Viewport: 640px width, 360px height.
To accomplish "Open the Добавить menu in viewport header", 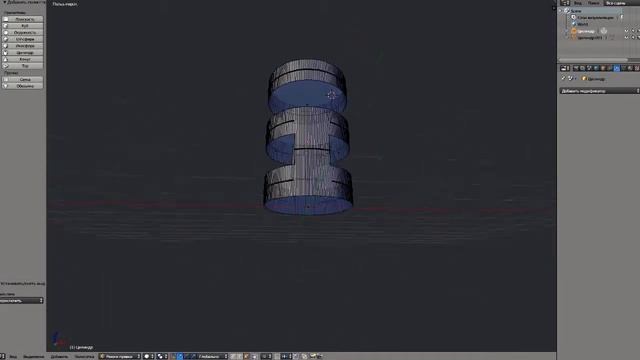I will tap(59, 356).
